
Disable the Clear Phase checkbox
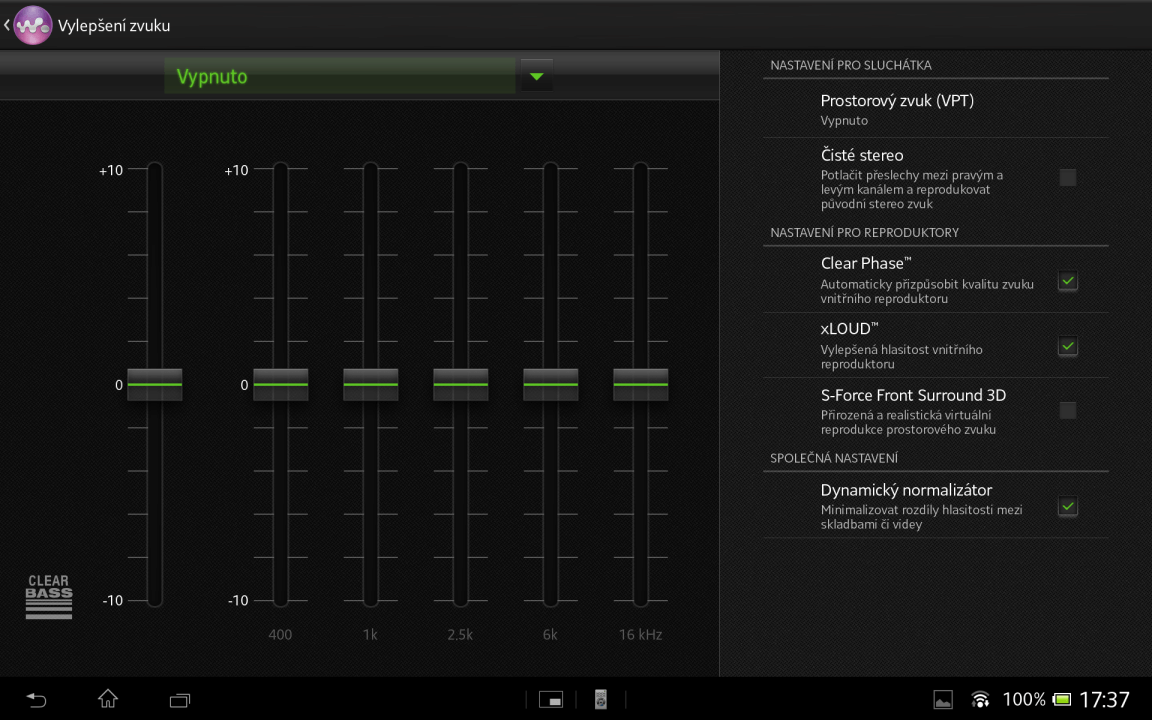(x=1068, y=281)
